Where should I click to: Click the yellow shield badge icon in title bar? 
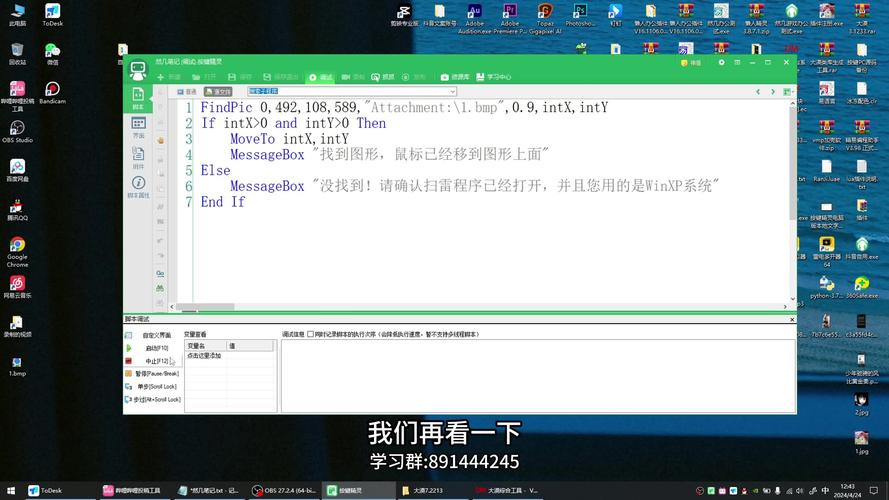click(x=684, y=62)
